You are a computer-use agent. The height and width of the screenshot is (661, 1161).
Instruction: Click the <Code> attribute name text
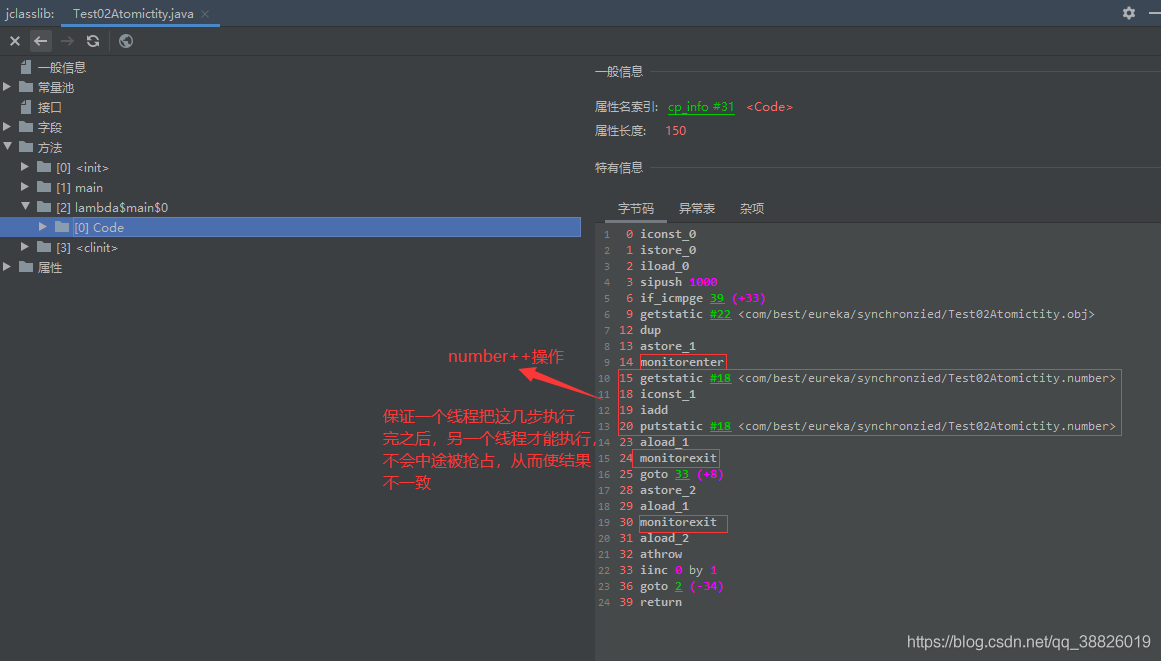click(769, 107)
